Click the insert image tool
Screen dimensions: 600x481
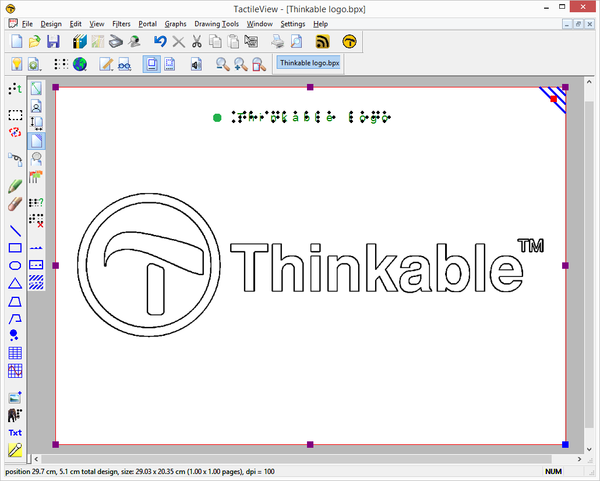pos(15,397)
